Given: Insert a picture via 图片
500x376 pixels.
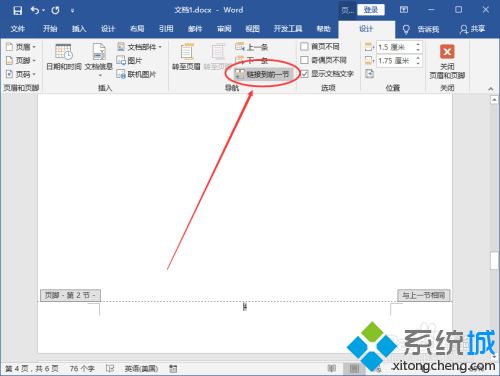Looking at the screenshot, I should (129, 61).
